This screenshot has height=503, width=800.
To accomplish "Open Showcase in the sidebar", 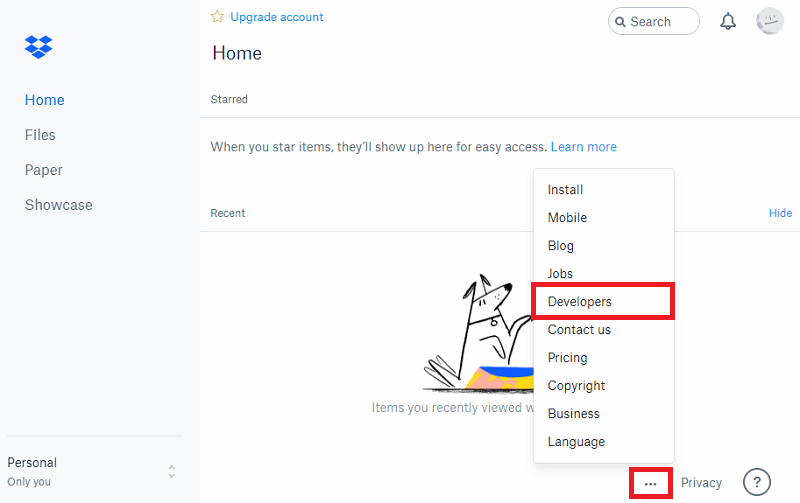I will [x=59, y=205].
